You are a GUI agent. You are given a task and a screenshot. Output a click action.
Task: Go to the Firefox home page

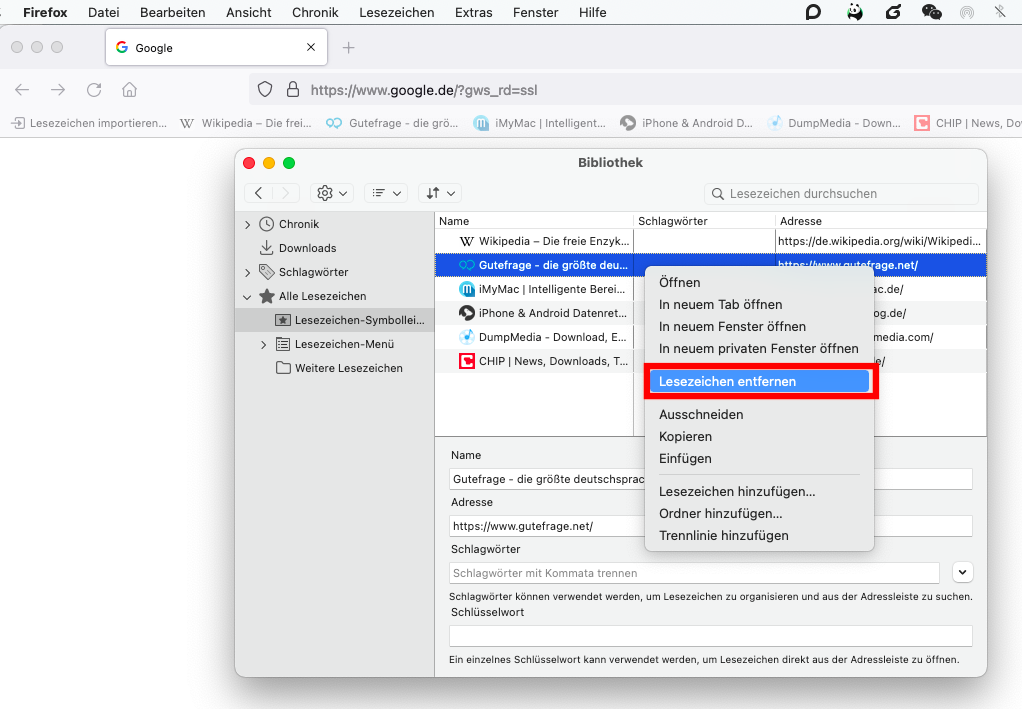coord(130,90)
